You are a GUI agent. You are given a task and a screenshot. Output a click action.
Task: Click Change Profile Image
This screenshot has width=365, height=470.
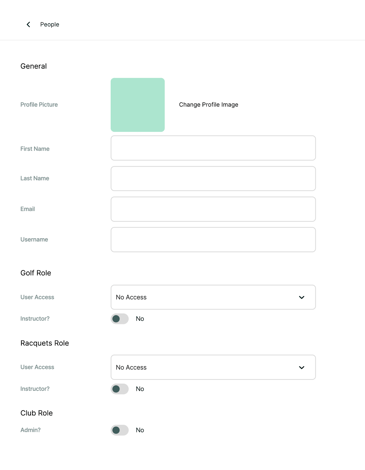208,105
